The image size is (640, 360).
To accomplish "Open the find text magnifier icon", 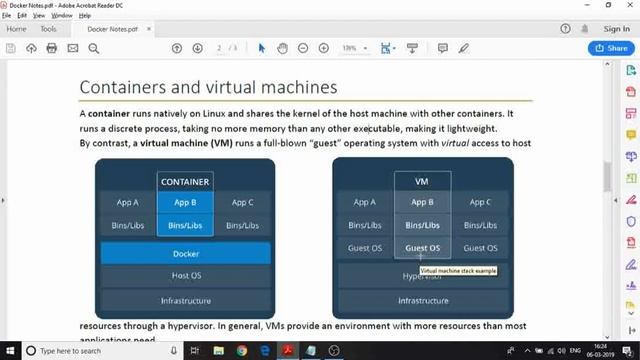I will (x=93, y=49).
